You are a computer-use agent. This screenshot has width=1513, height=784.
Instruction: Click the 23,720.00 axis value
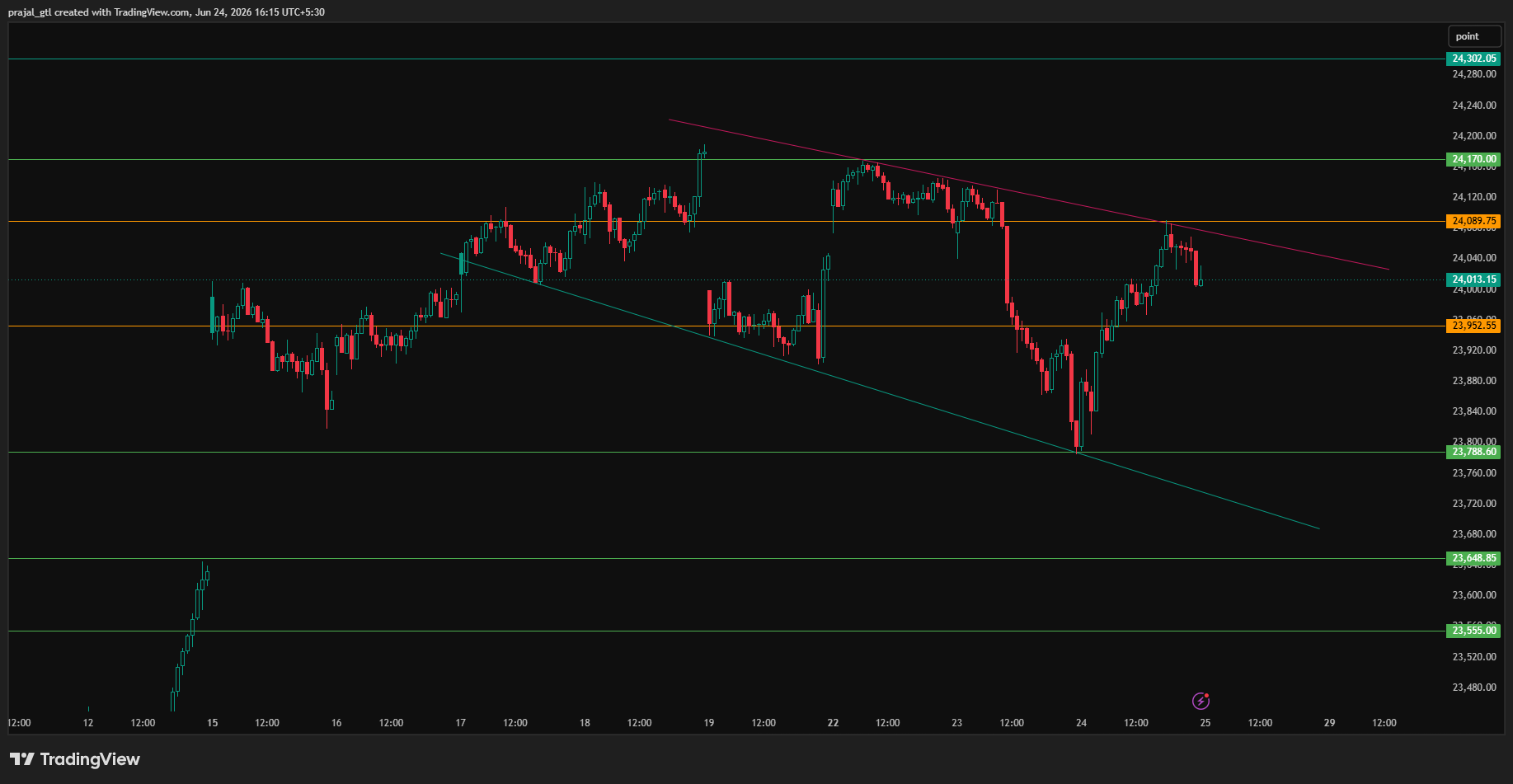coord(1473,504)
